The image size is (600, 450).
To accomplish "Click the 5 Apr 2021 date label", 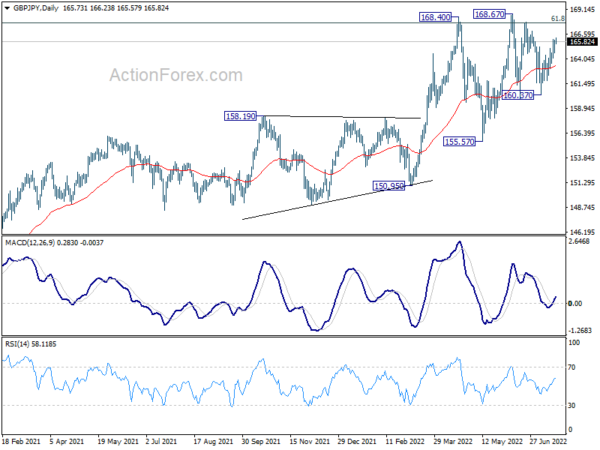I will [67, 441].
